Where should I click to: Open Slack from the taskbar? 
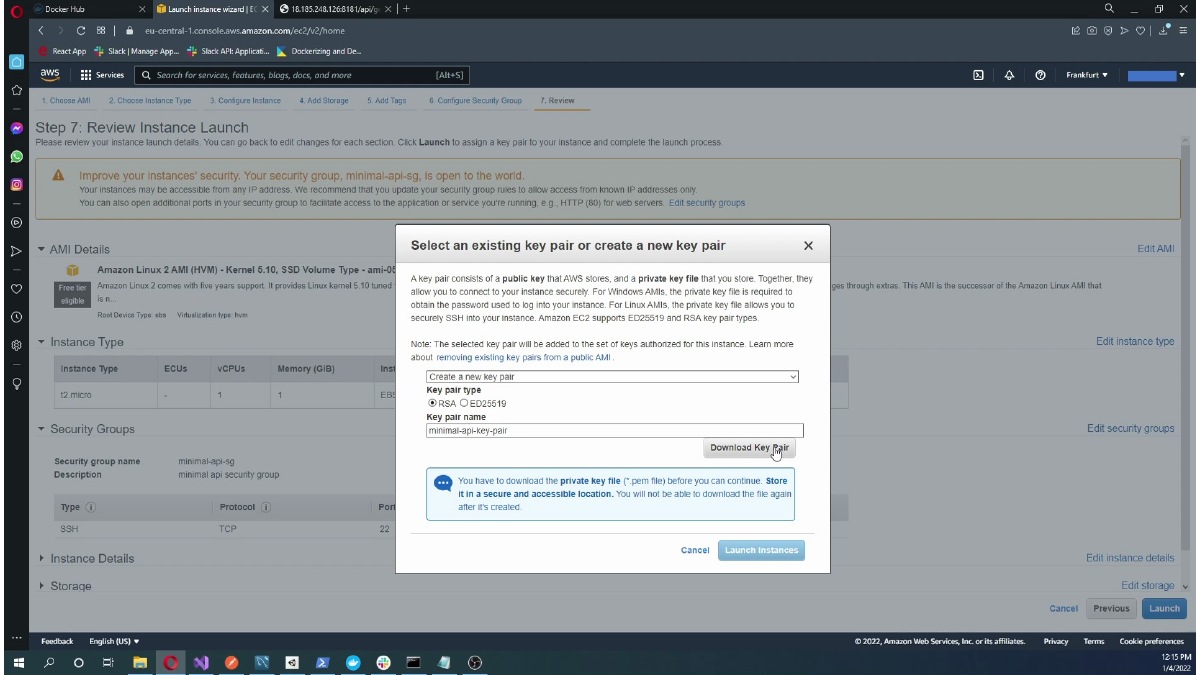coord(383,662)
